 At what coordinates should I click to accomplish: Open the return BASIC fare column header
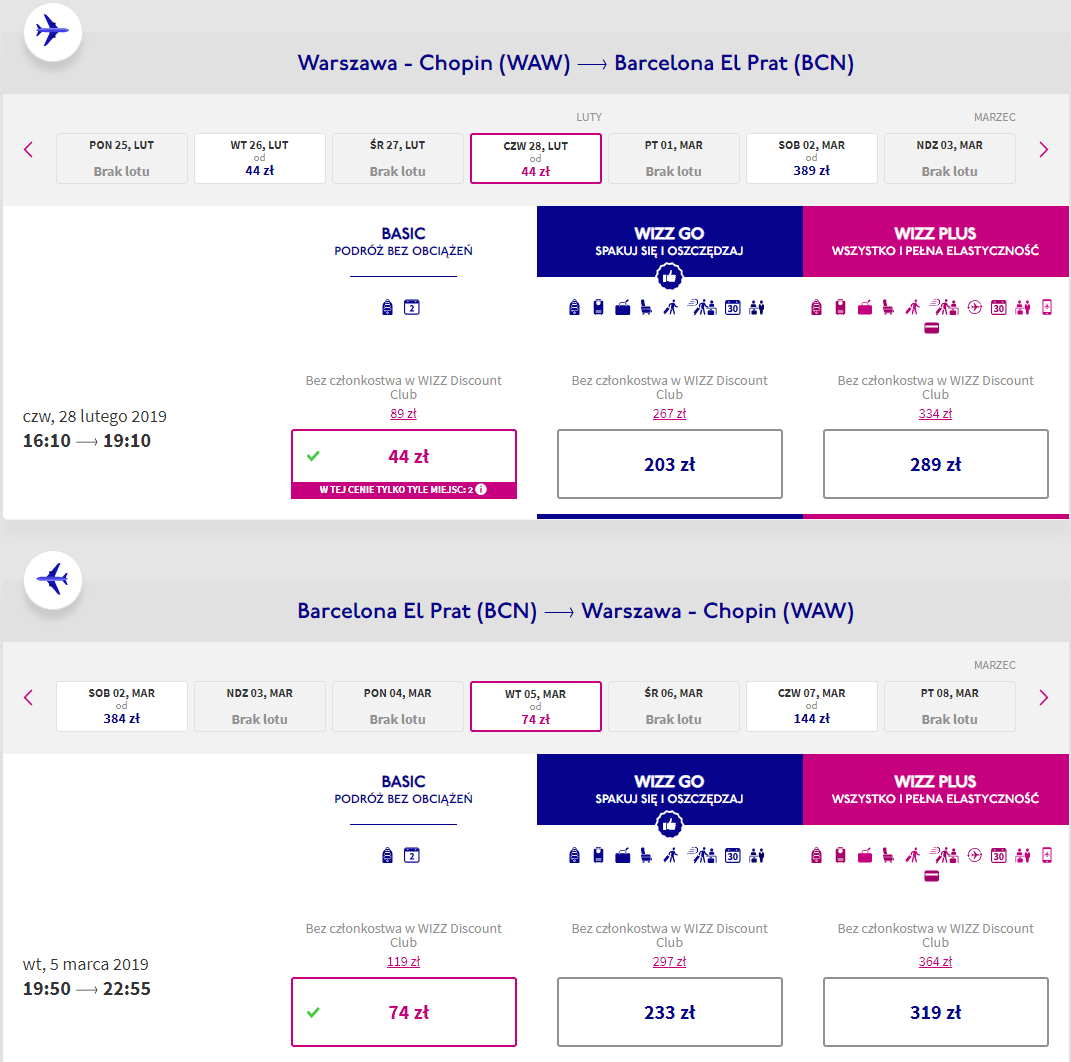tap(404, 789)
